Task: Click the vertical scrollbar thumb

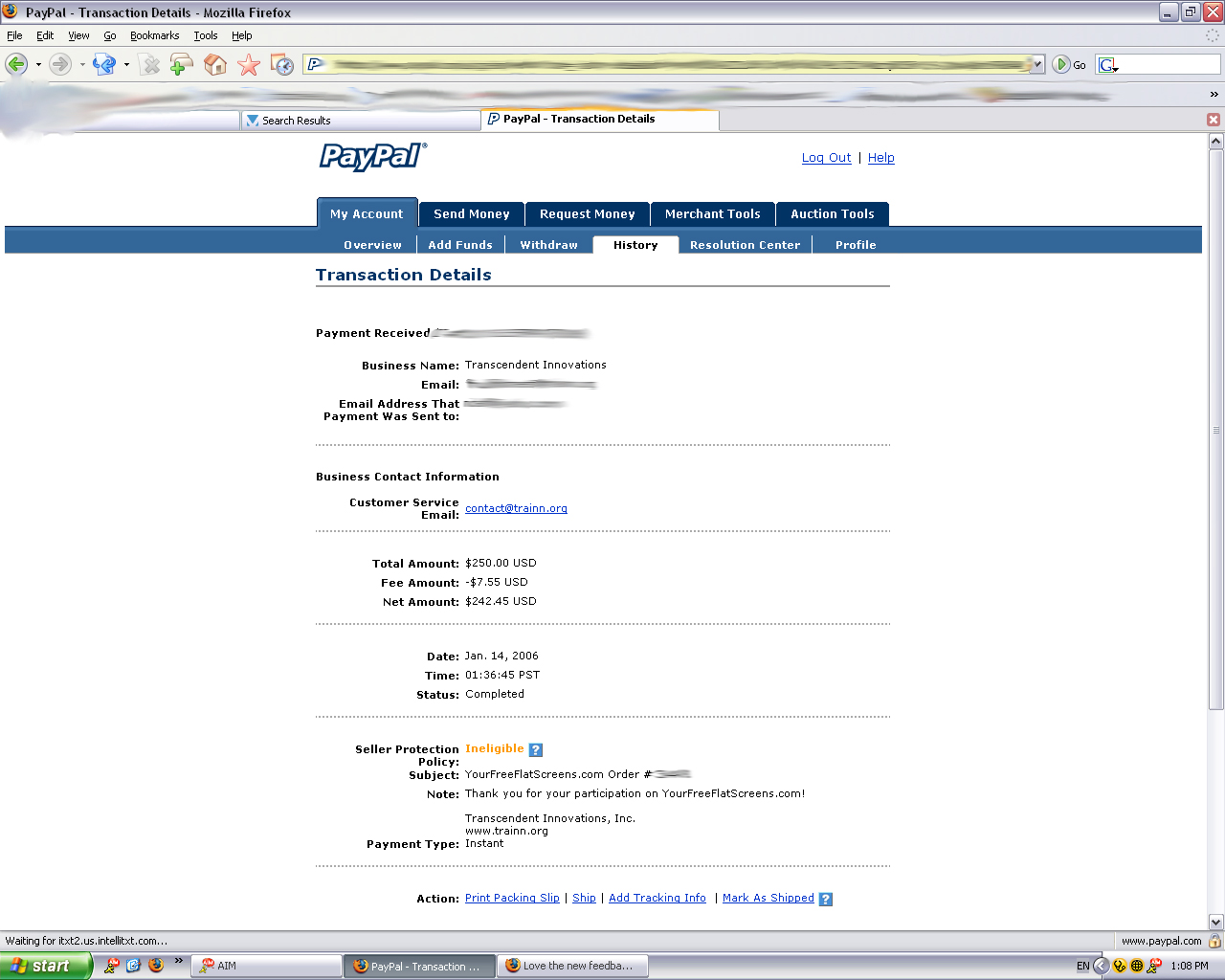Action: [1215, 429]
